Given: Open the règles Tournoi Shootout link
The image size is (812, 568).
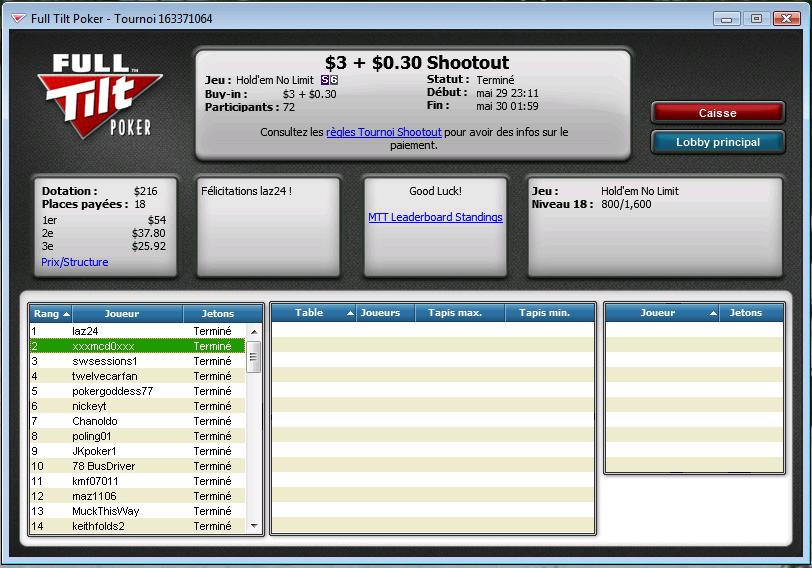Looking at the screenshot, I should 384,132.
